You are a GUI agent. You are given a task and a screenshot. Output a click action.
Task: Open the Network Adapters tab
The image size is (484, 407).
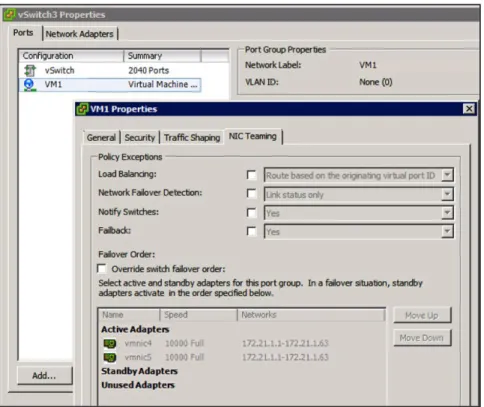click(80, 34)
